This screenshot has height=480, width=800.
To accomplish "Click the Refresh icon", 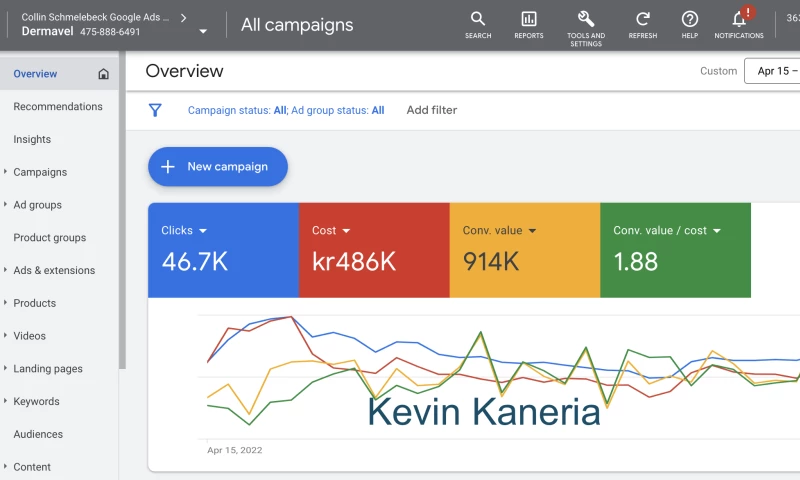I will (643, 20).
